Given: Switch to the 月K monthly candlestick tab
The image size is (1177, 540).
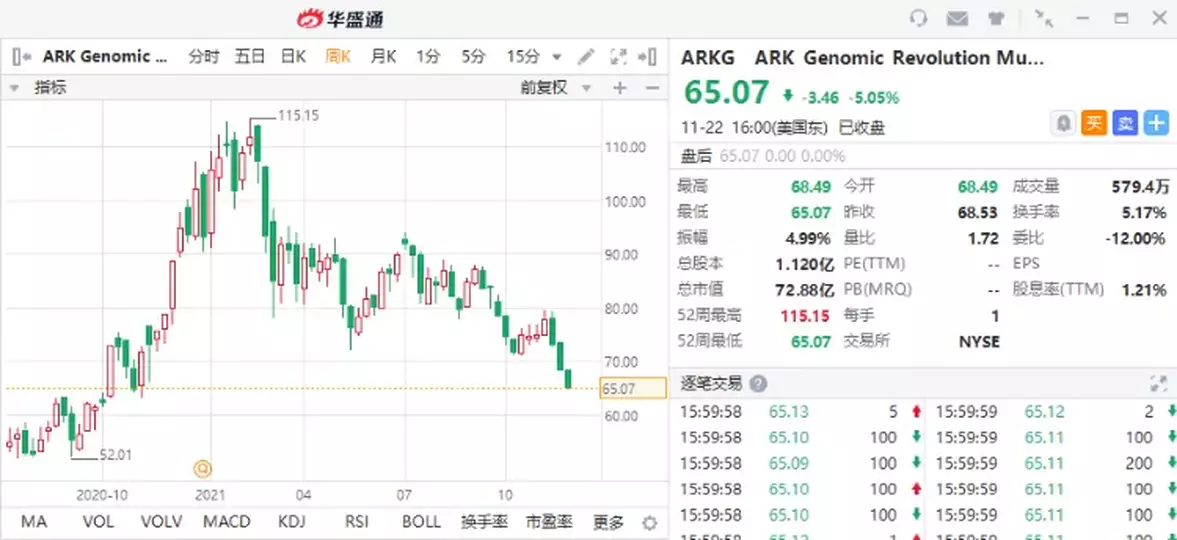Looking at the screenshot, I should (x=383, y=56).
